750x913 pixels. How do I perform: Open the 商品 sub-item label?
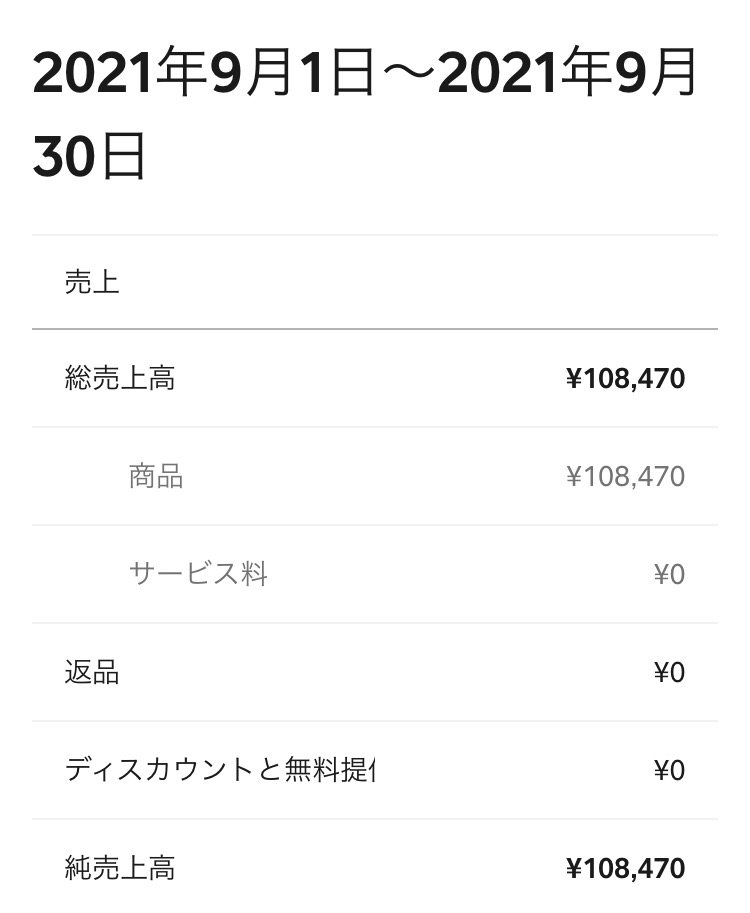(156, 476)
